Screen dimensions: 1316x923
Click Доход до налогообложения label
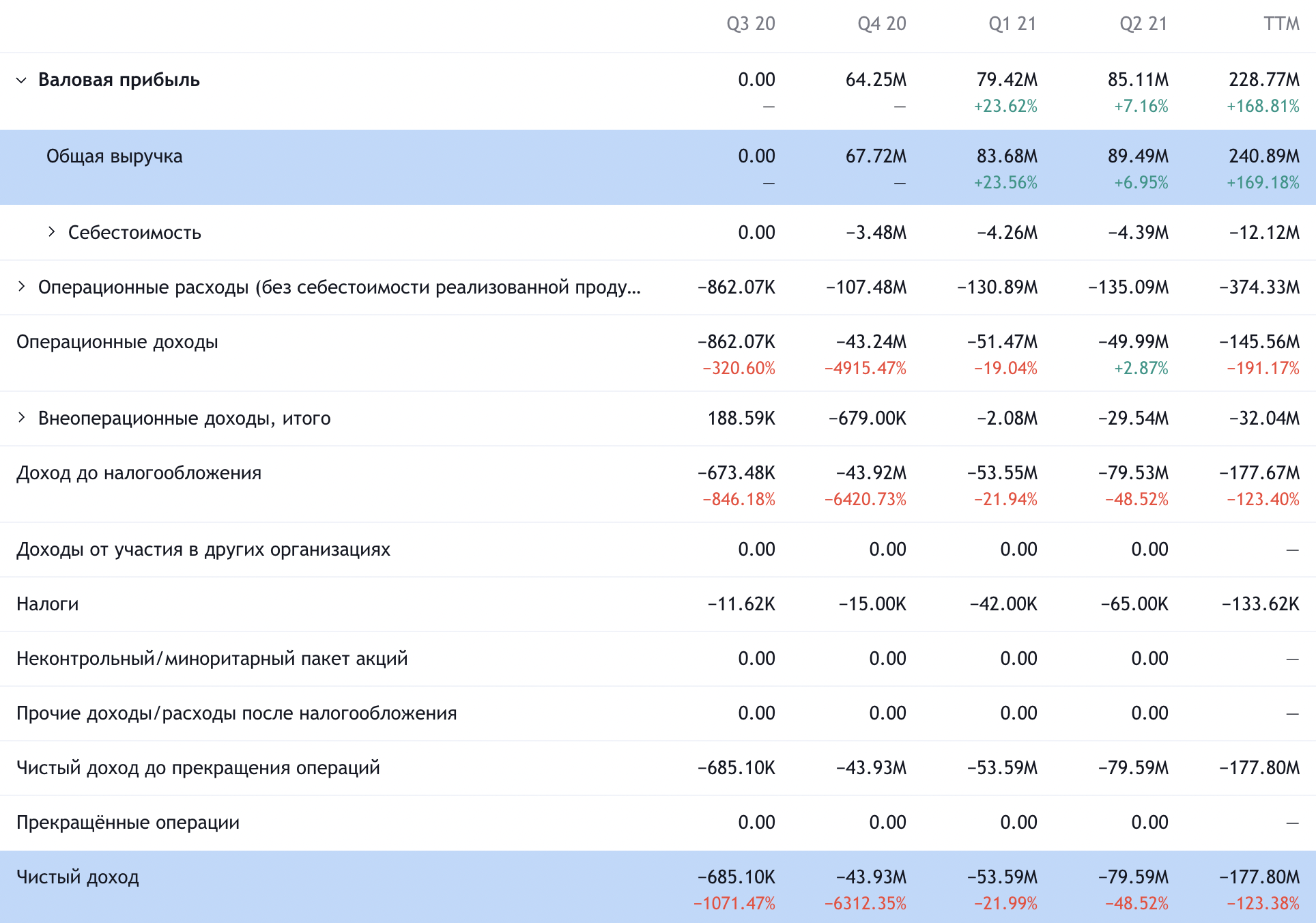(x=139, y=473)
